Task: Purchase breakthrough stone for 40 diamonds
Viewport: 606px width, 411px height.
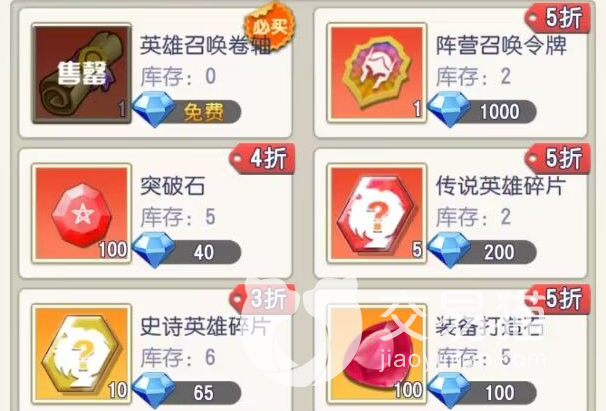Action: [x=187, y=252]
